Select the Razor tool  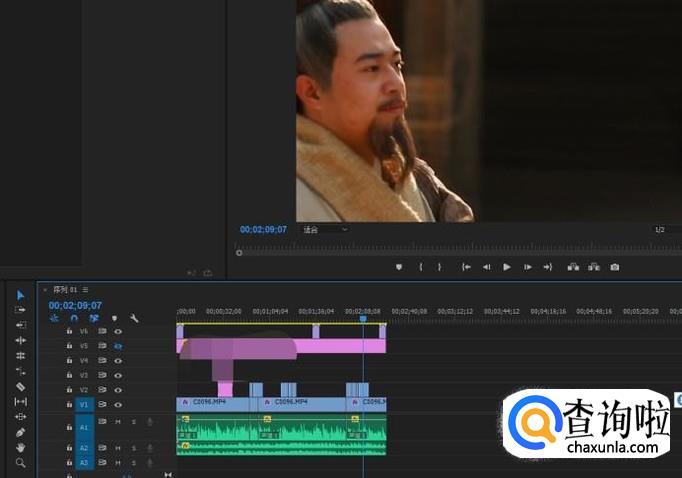point(21,386)
